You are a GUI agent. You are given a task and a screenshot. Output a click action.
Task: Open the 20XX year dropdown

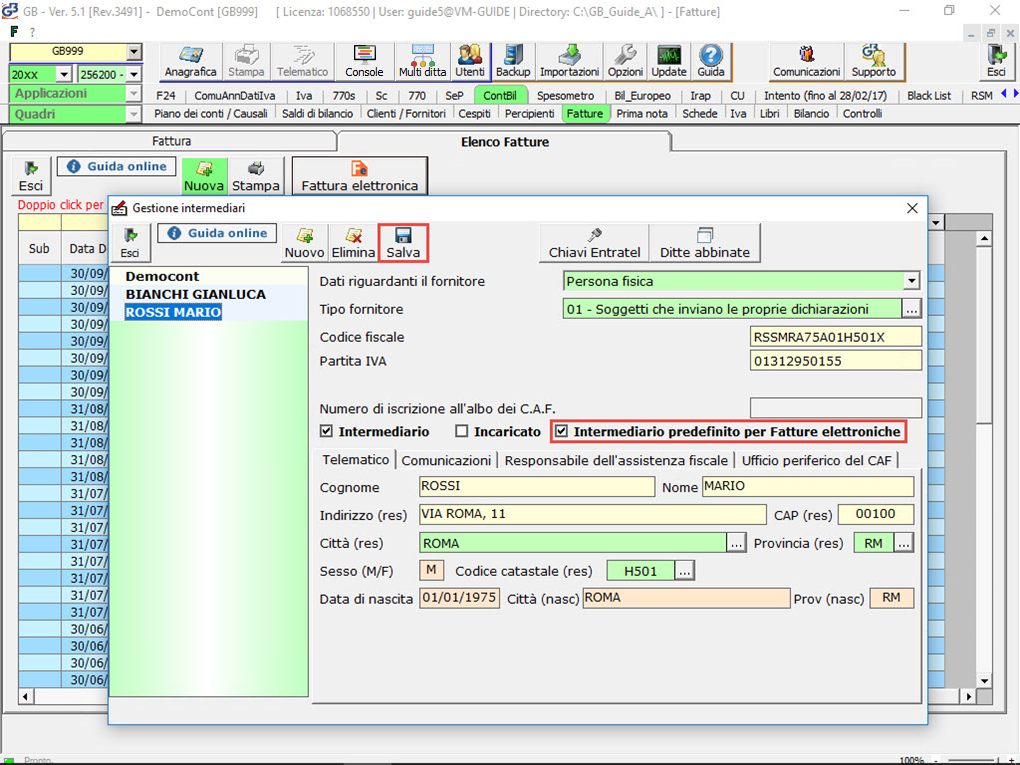click(64, 74)
